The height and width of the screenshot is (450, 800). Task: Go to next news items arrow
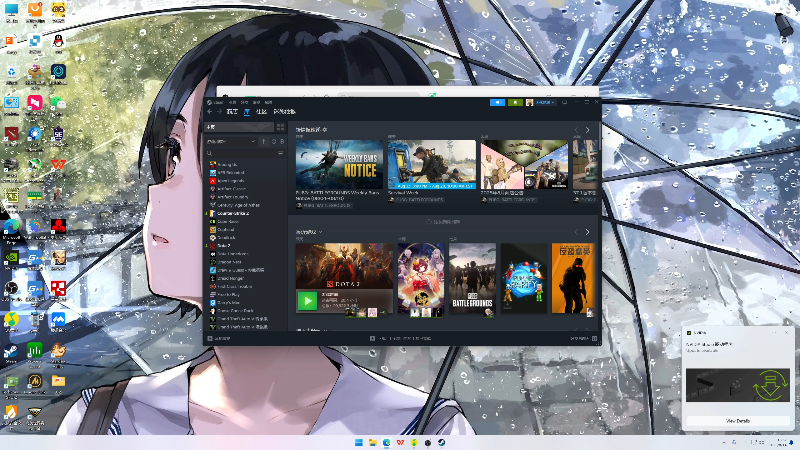(x=587, y=130)
